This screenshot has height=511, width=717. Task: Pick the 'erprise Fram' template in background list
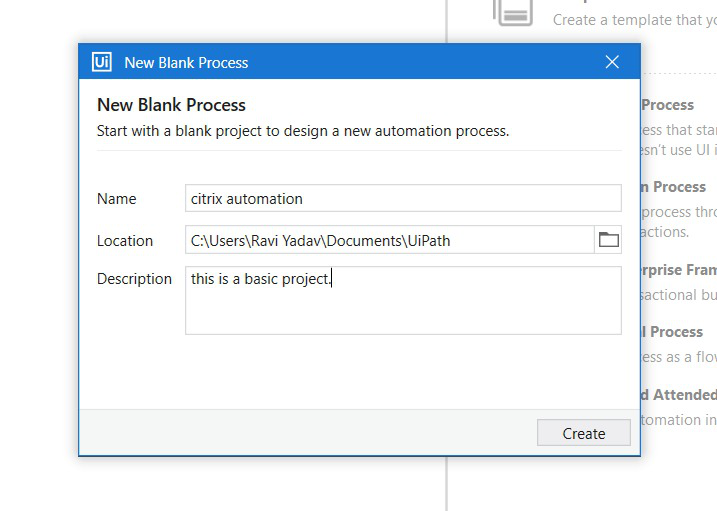pos(678,270)
